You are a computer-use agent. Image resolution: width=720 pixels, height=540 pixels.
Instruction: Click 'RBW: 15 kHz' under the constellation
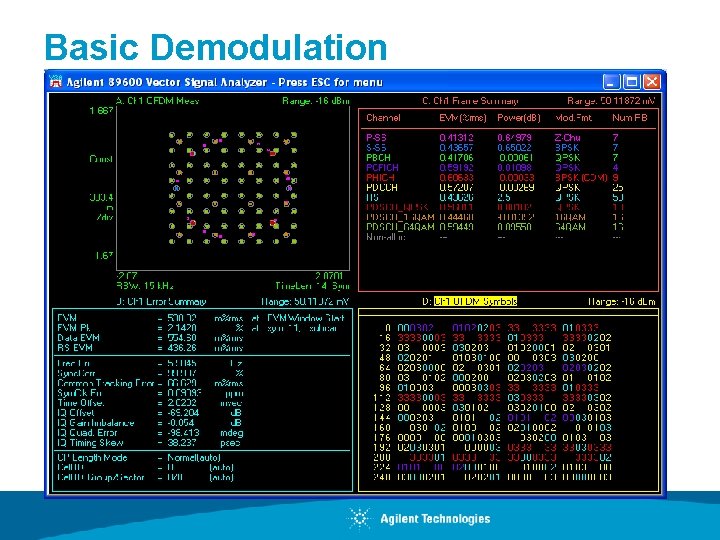tap(145, 286)
